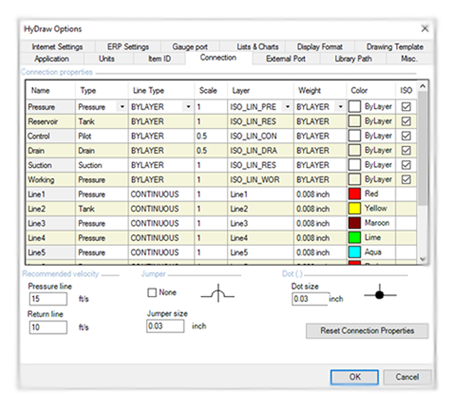Open the Type dropdown for Pressure row

pos(122,107)
